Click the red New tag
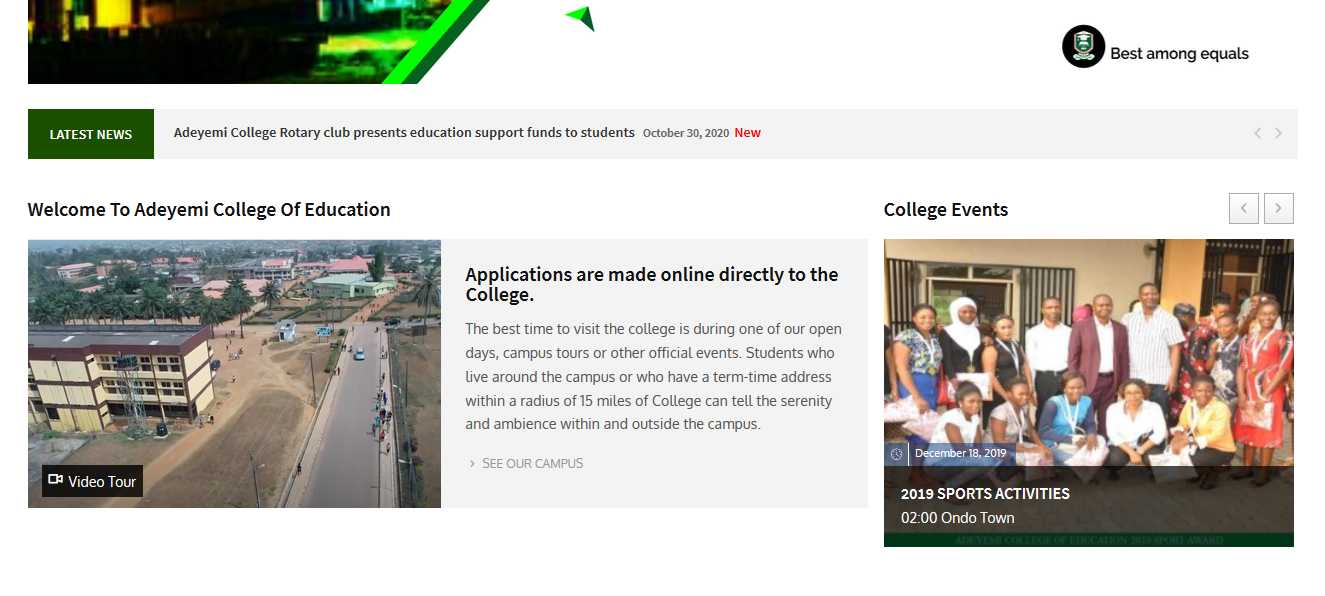 pos(747,133)
